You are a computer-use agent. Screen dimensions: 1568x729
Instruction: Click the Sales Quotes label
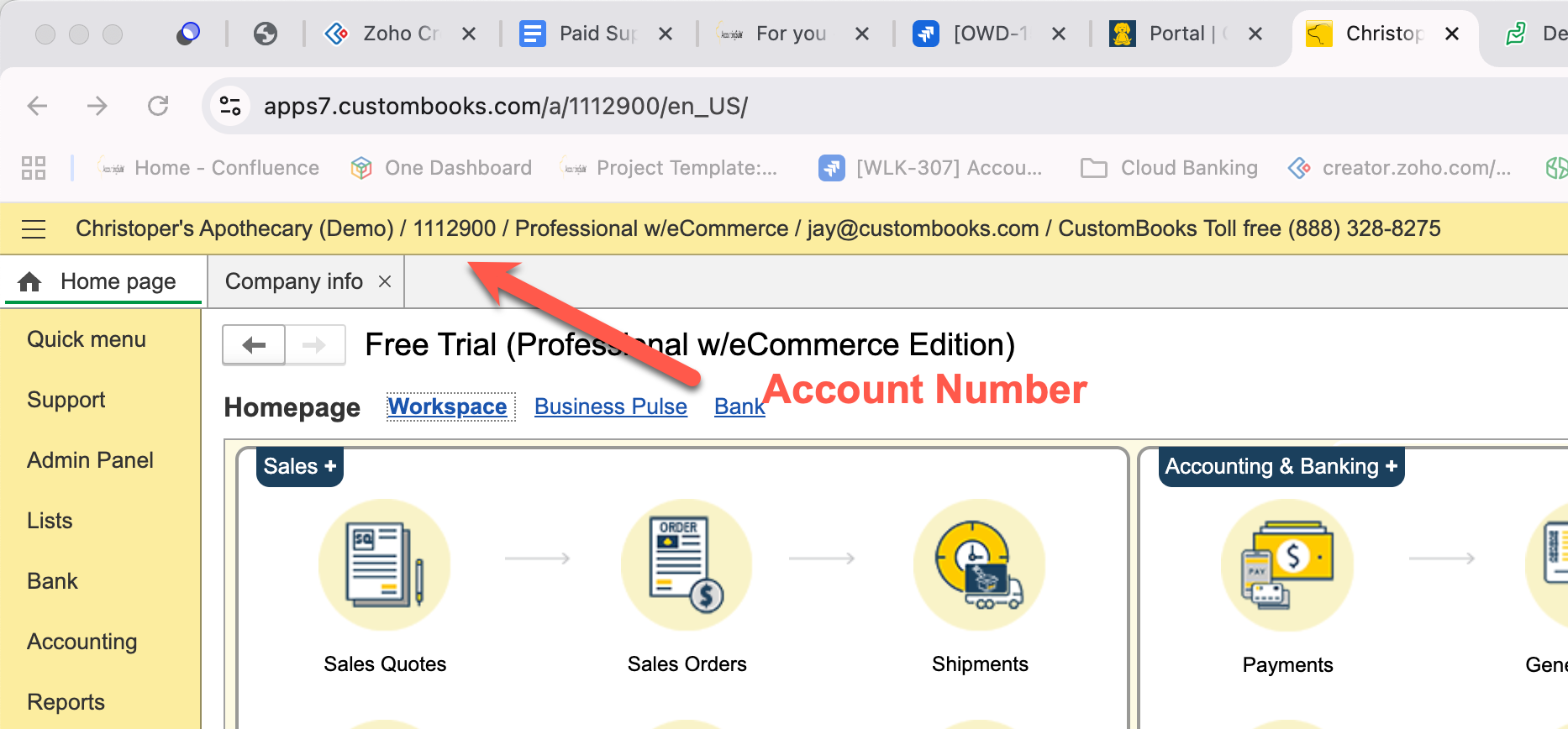385,664
